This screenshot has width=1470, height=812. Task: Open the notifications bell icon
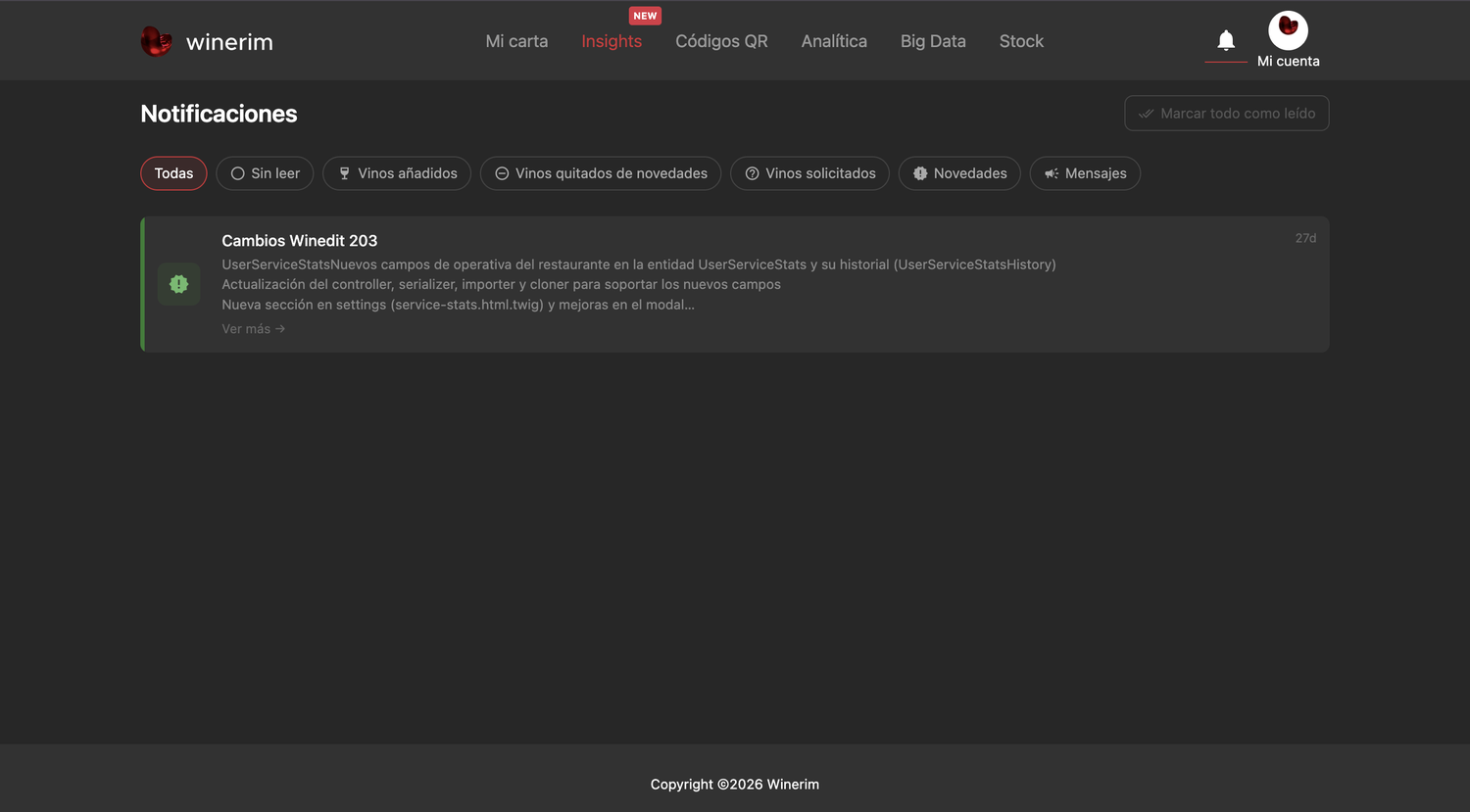pyautogui.click(x=1226, y=40)
